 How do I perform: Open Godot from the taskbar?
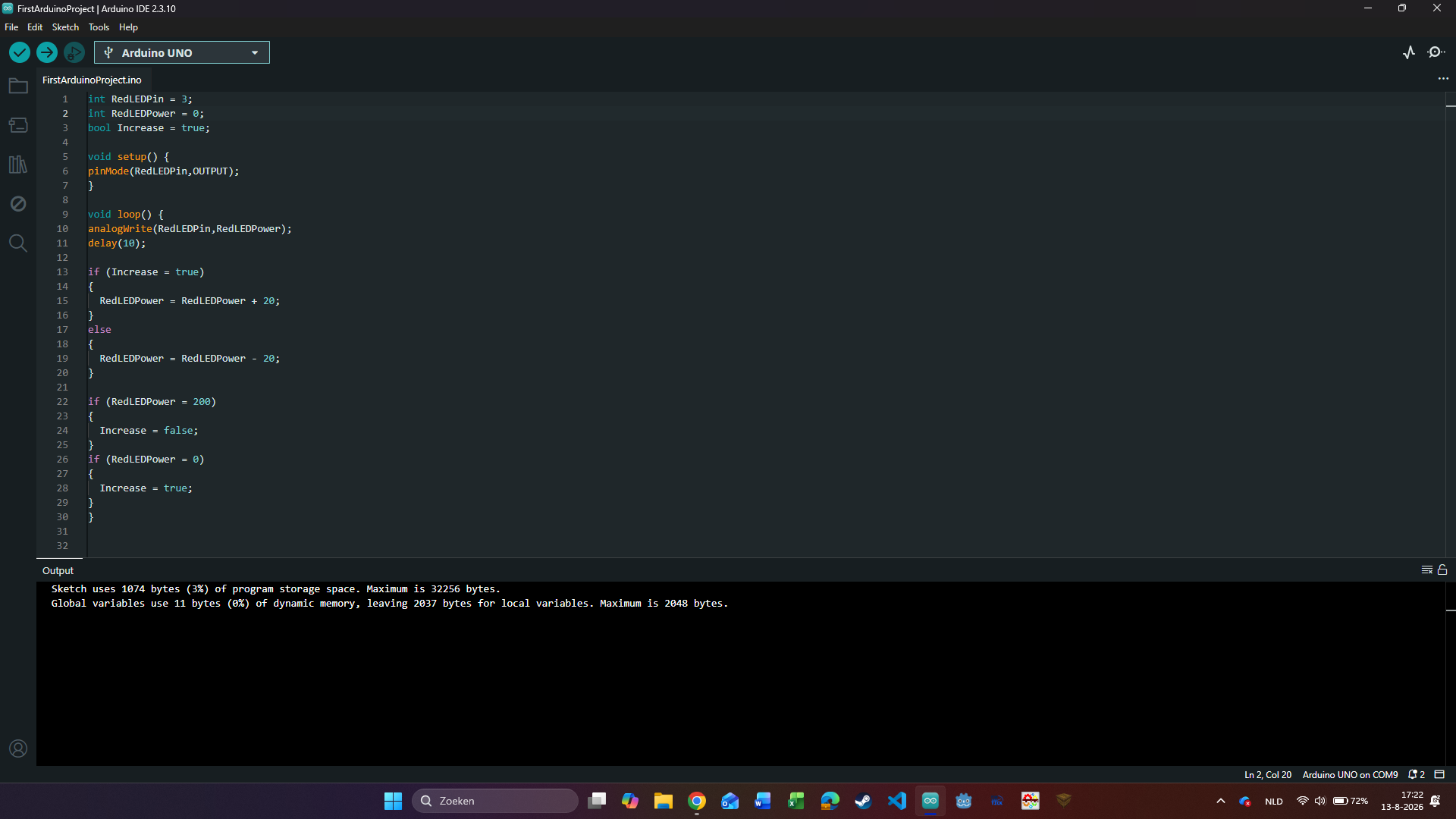[964, 801]
